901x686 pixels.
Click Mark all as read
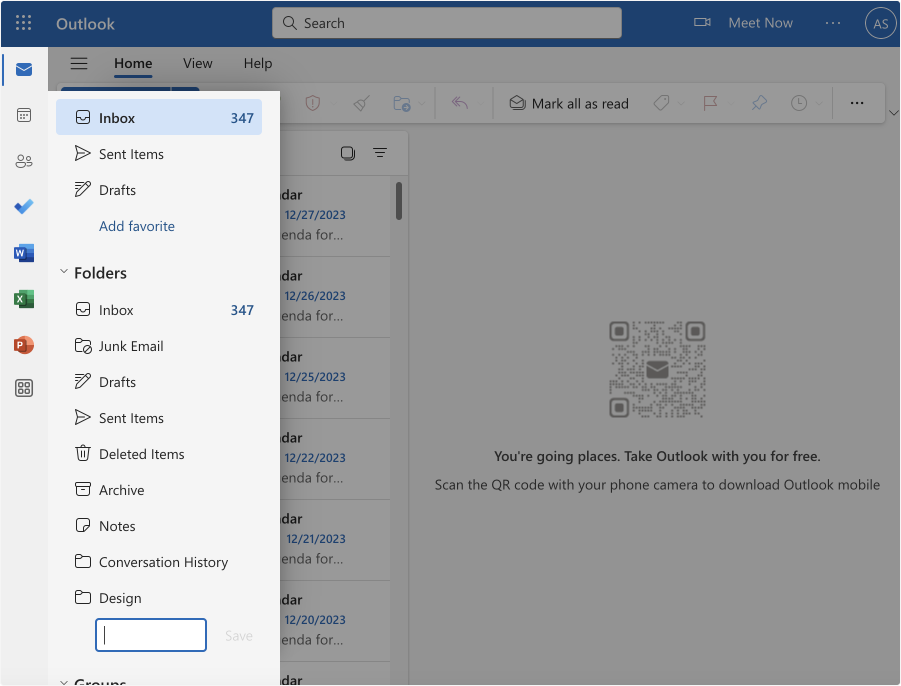click(x=568, y=103)
